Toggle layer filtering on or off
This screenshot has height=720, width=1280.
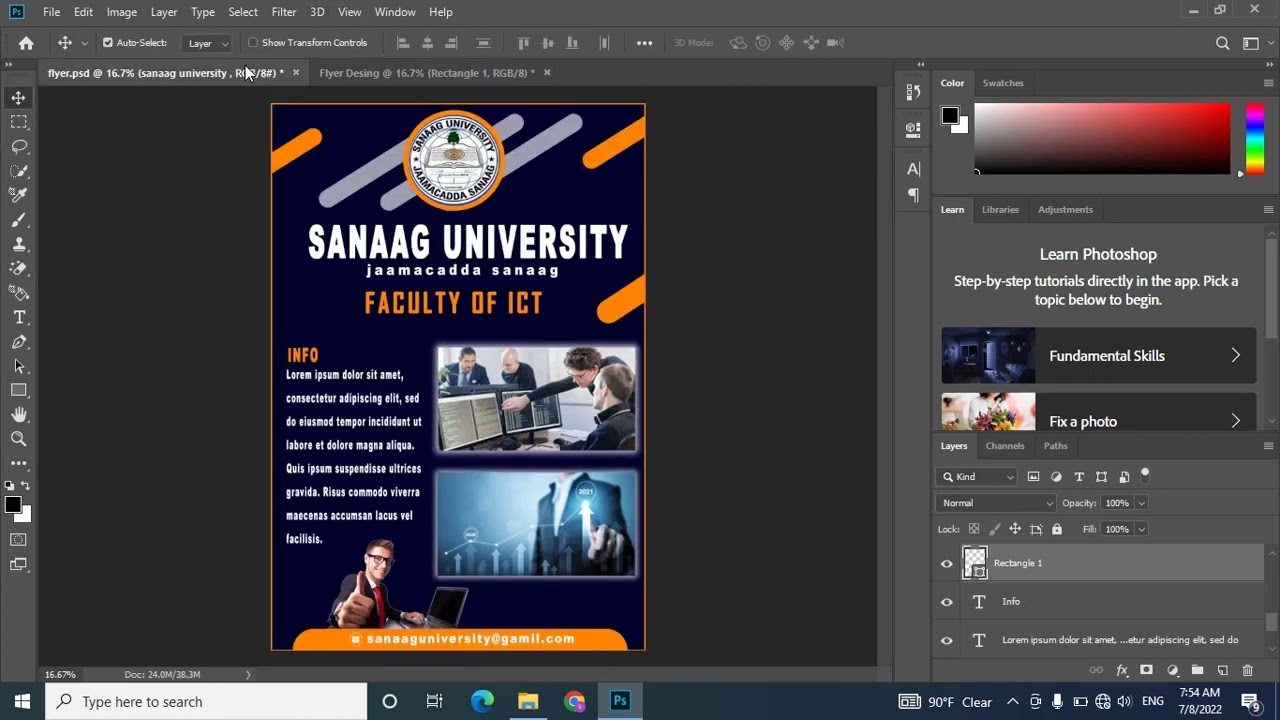[1145, 474]
